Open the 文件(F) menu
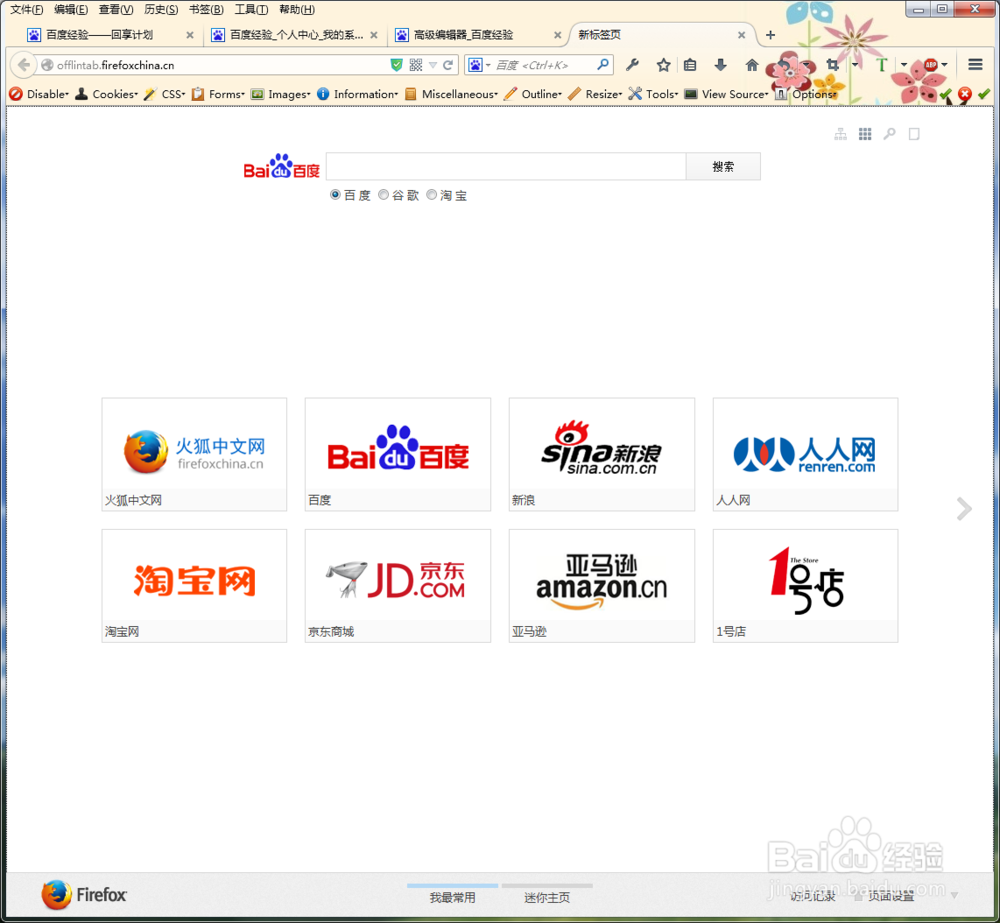This screenshot has height=923, width=1000. click(x=27, y=10)
